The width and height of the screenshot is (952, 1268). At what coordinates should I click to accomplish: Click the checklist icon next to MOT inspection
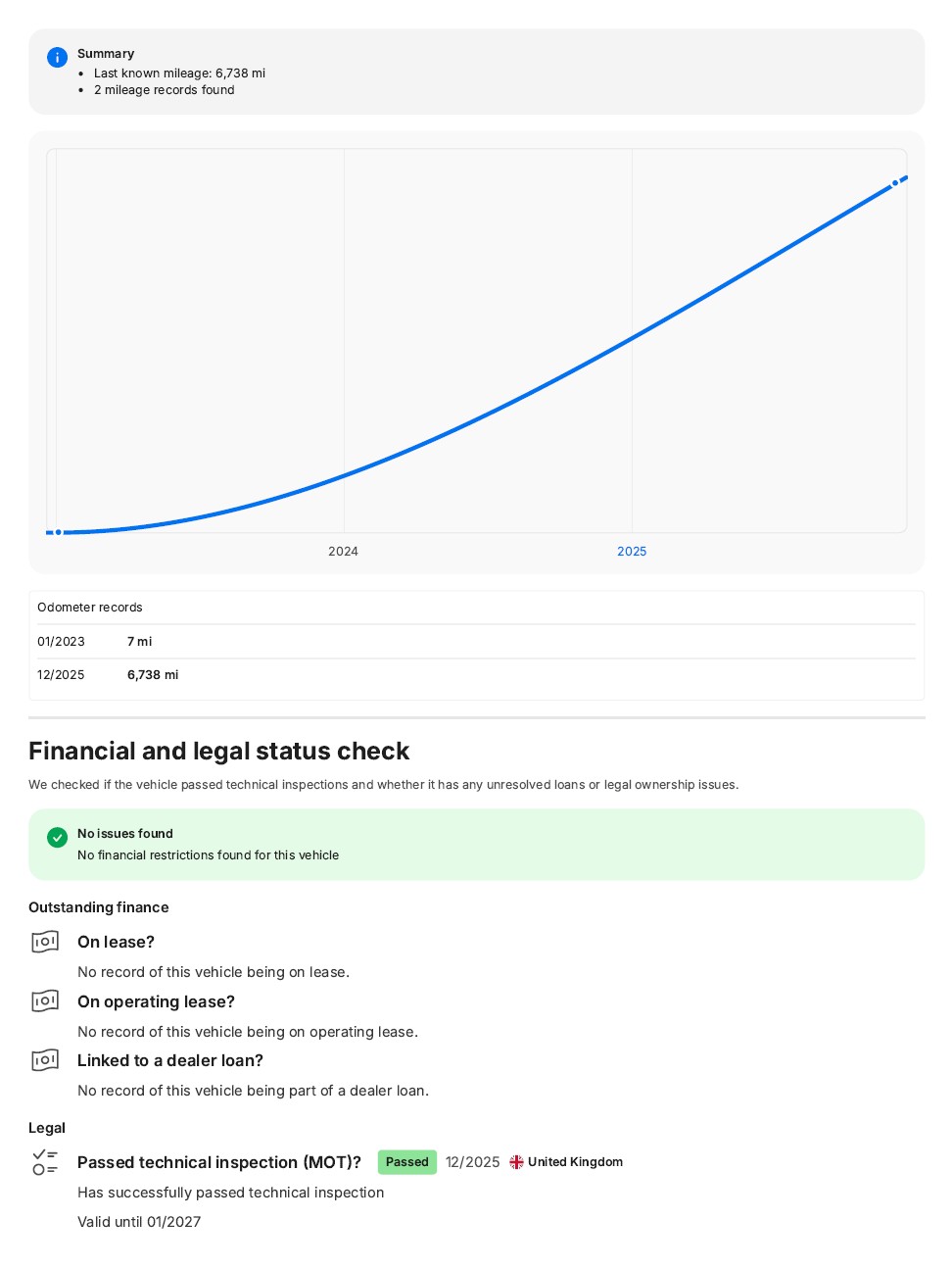45,1162
